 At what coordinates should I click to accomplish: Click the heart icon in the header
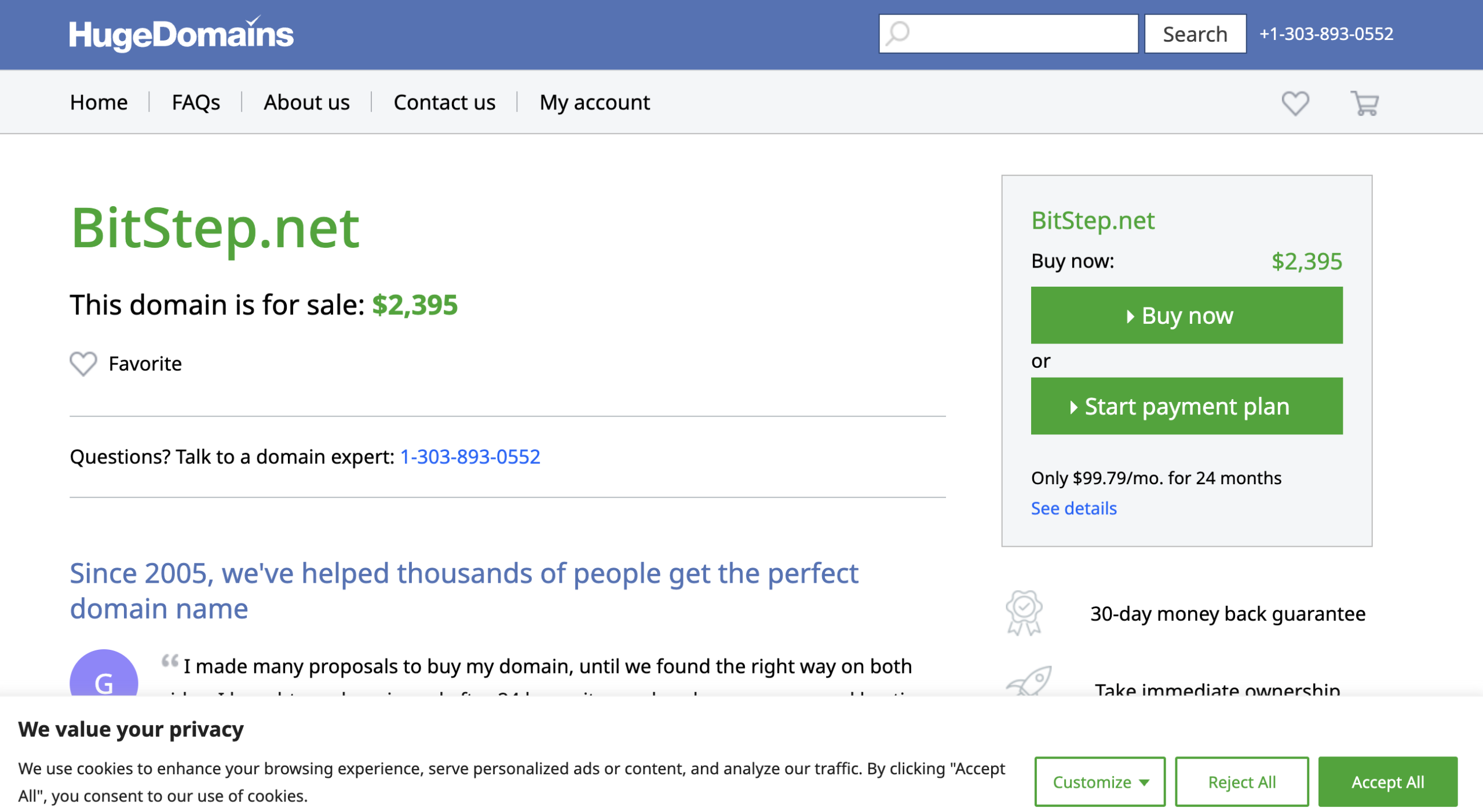[x=1295, y=103]
